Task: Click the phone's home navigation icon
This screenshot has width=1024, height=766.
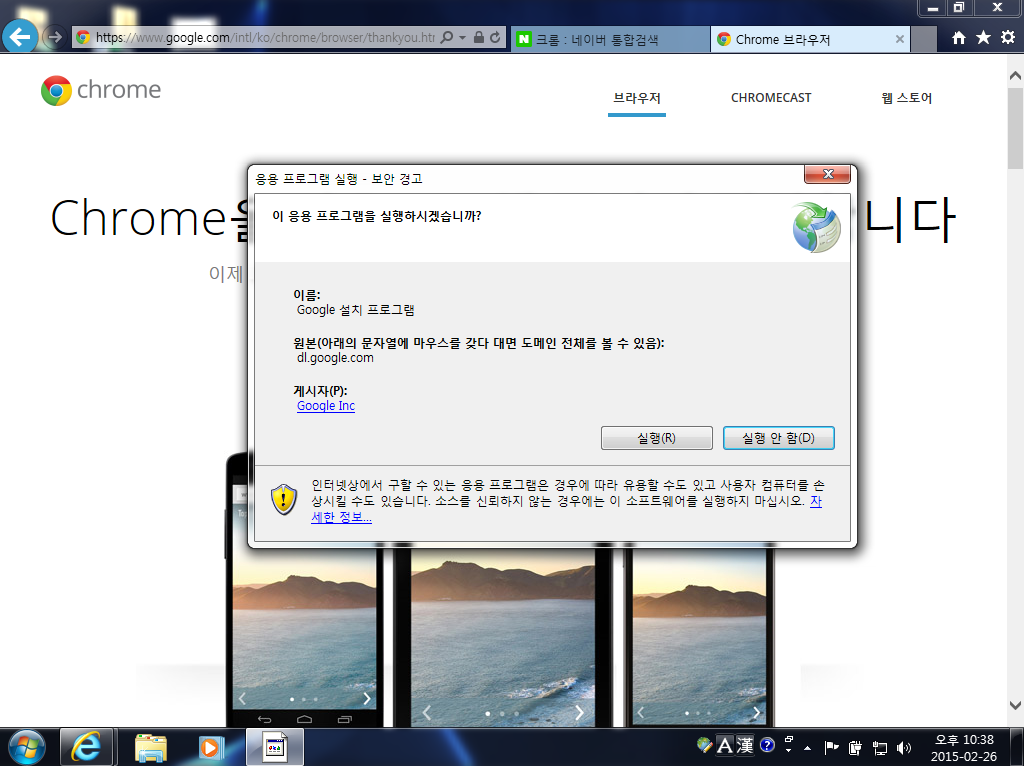Action: pos(305,719)
